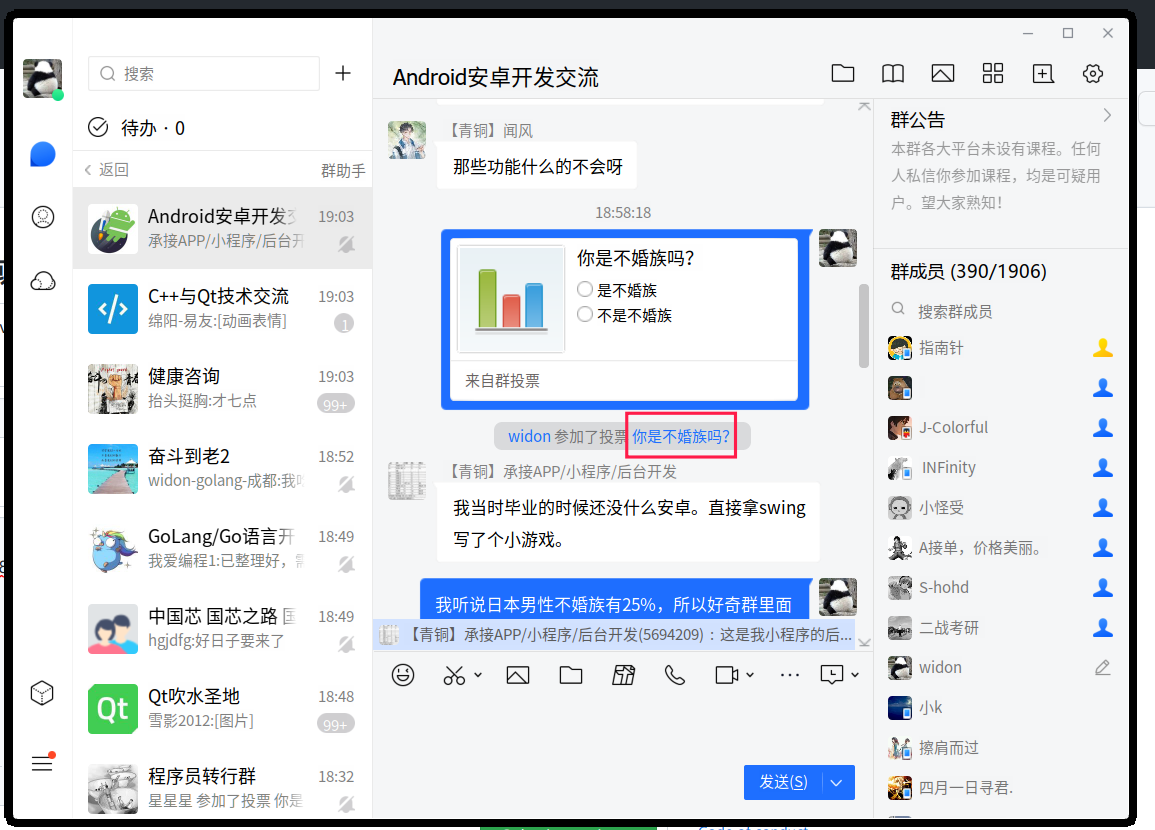Click the invite members plus-box icon
Viewport: 1155px width, 830px height.
tap(1043, 74)
